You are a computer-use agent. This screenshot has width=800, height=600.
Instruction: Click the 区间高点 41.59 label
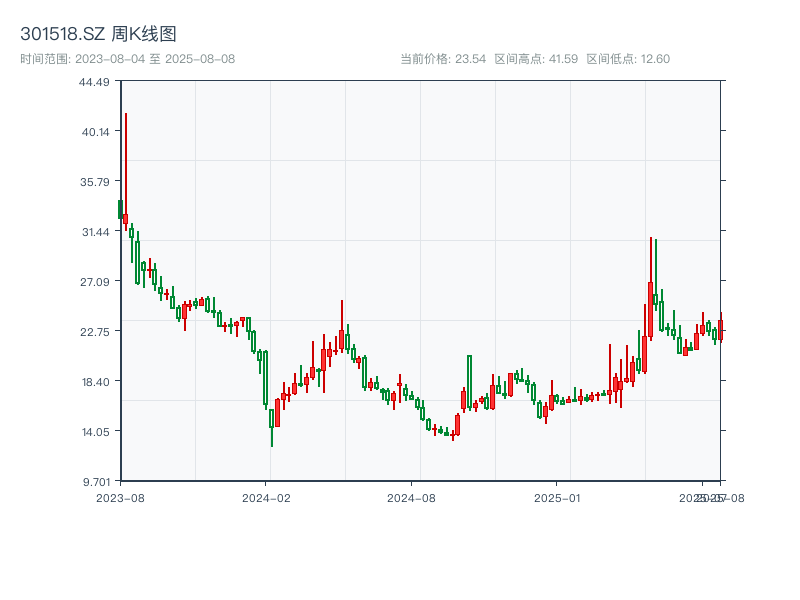click(536, 59)
